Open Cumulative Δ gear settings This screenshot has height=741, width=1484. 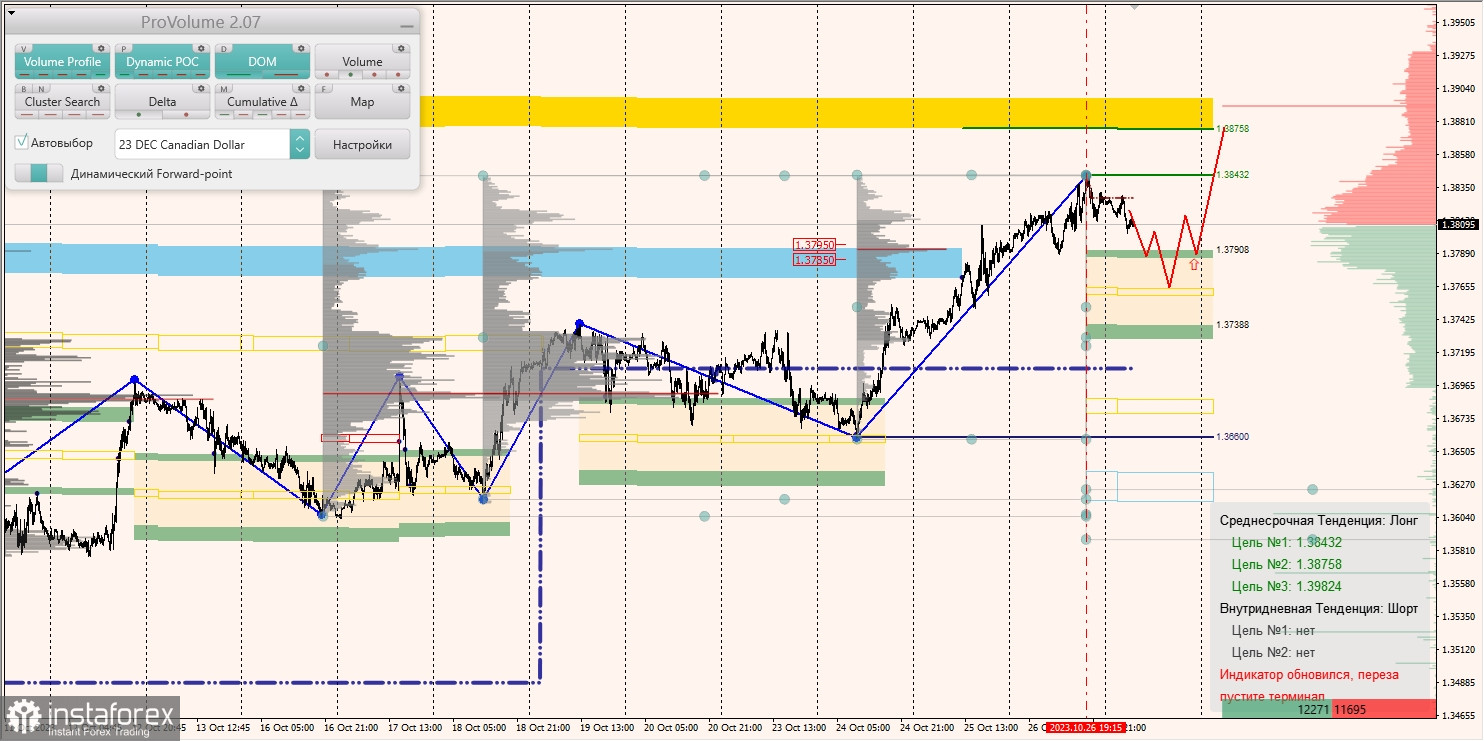tap(300, 88)
